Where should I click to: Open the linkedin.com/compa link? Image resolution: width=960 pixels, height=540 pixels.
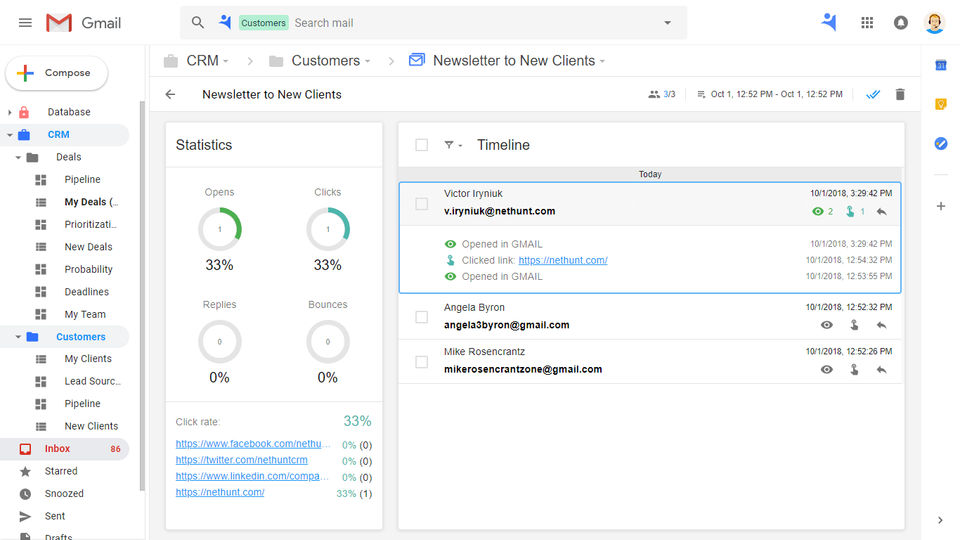click(252, 476)
